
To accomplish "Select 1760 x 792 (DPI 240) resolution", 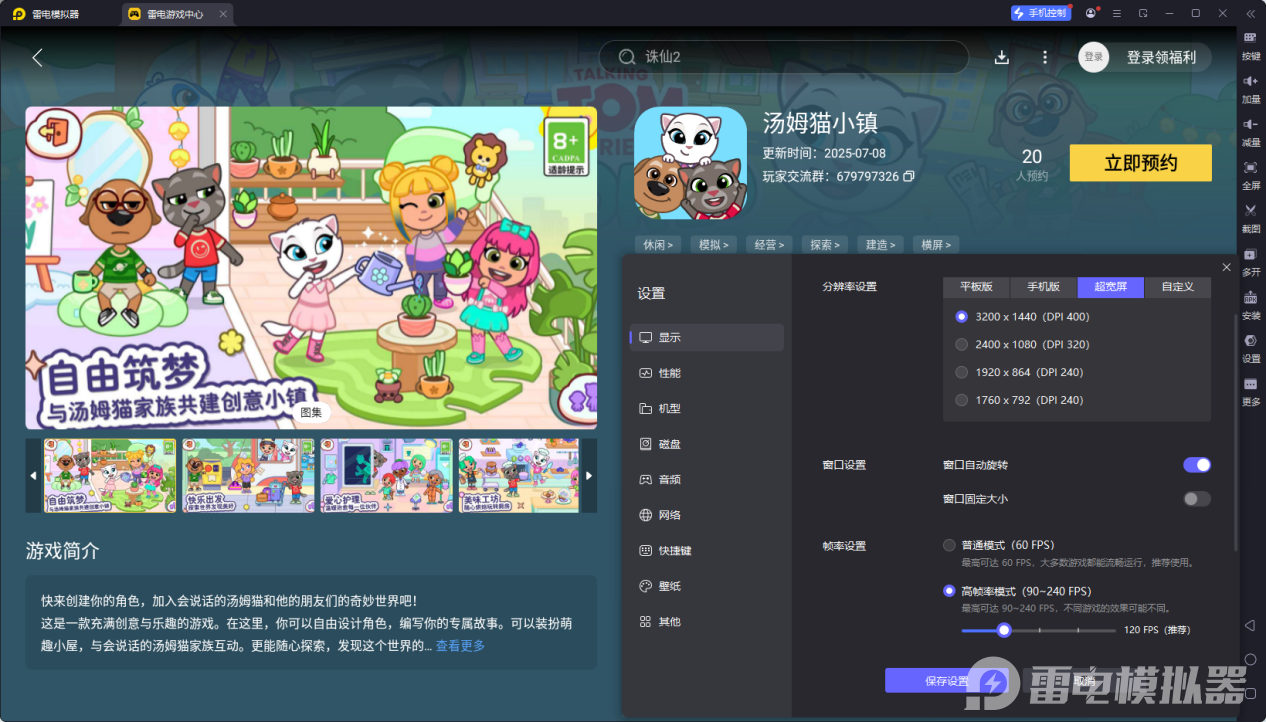I will [x=962, y=400].
